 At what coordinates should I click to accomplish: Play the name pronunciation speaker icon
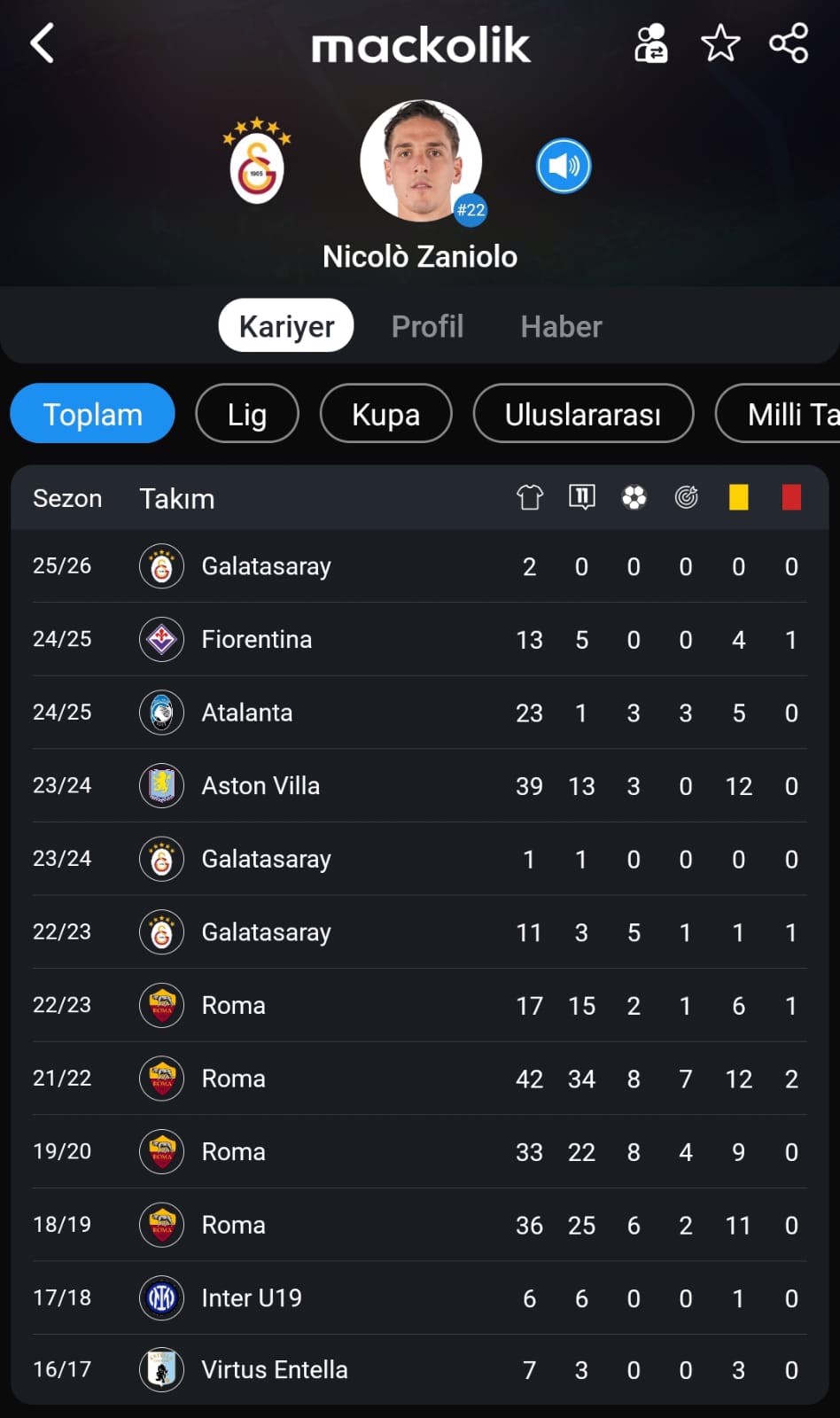pyautogui.click(x=564, y=166)
